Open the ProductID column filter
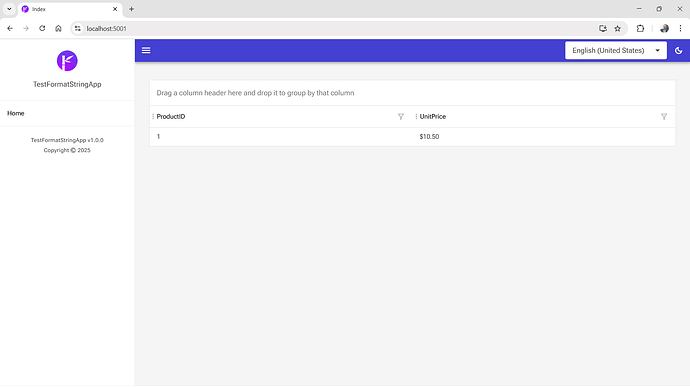Image resolution: width=690 pixels, height=387 pixels. coord(401,117)
